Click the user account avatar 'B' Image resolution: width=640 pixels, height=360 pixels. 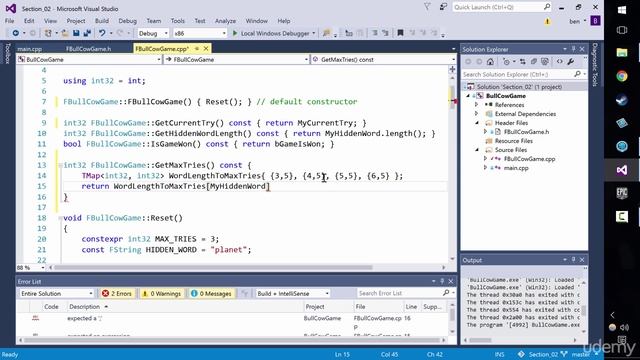click(595, 21)
